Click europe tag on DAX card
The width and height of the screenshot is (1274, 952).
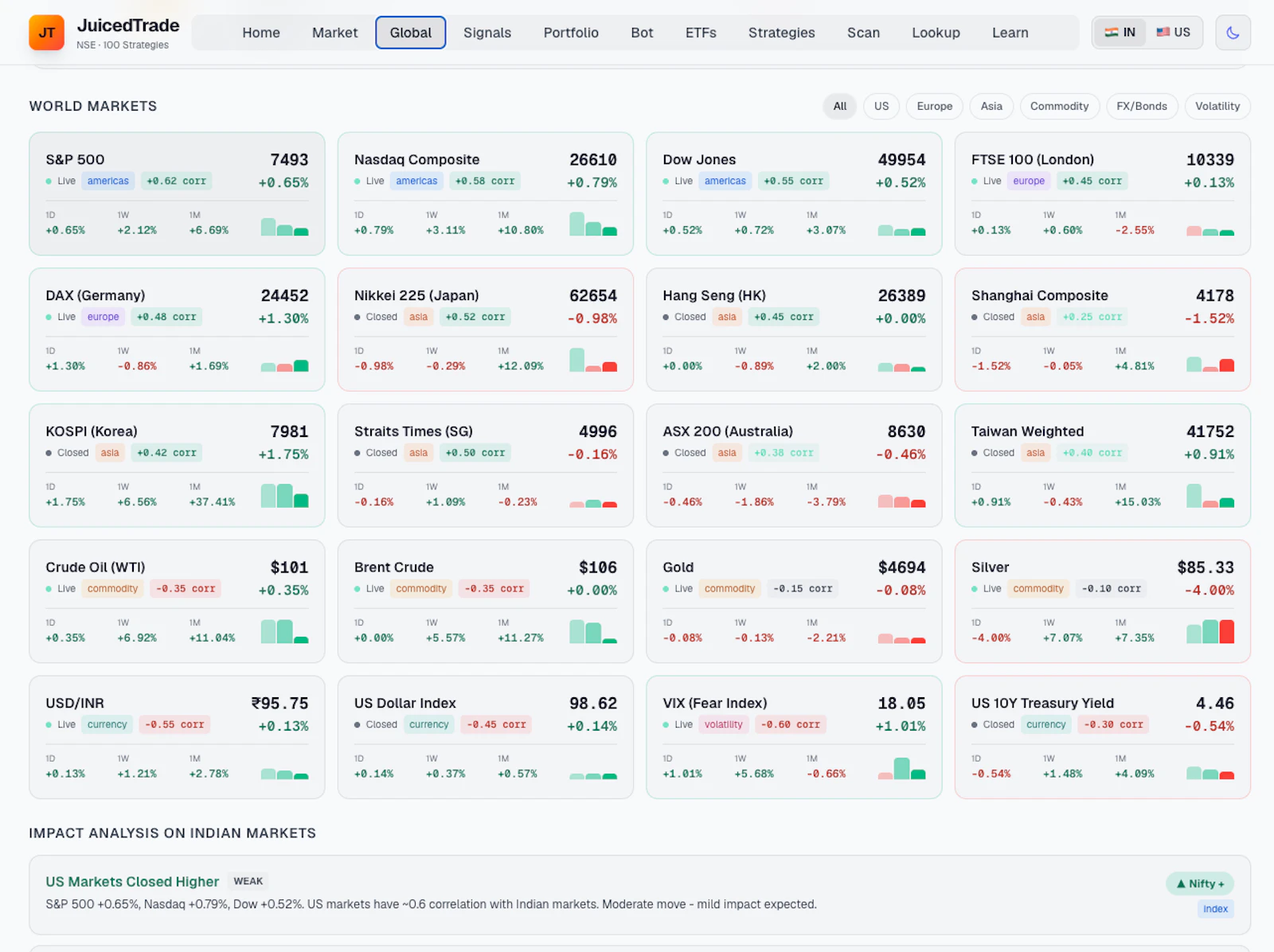104,317
